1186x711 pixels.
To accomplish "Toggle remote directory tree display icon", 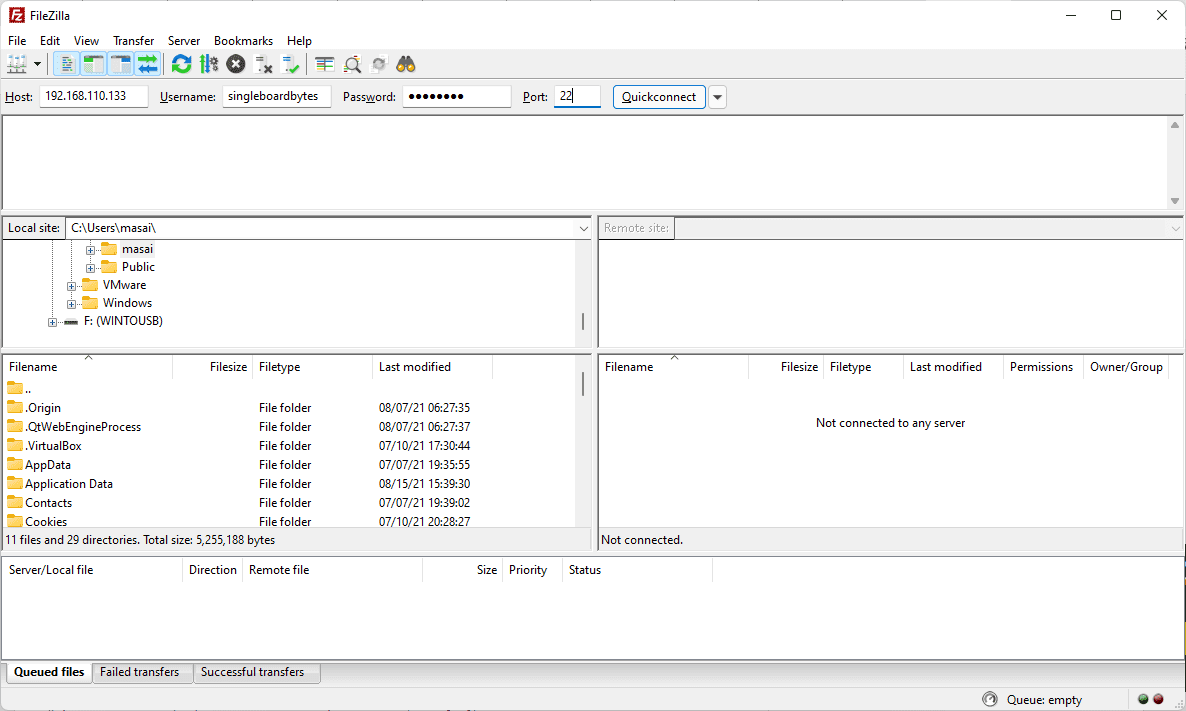I will coord(121,64).
